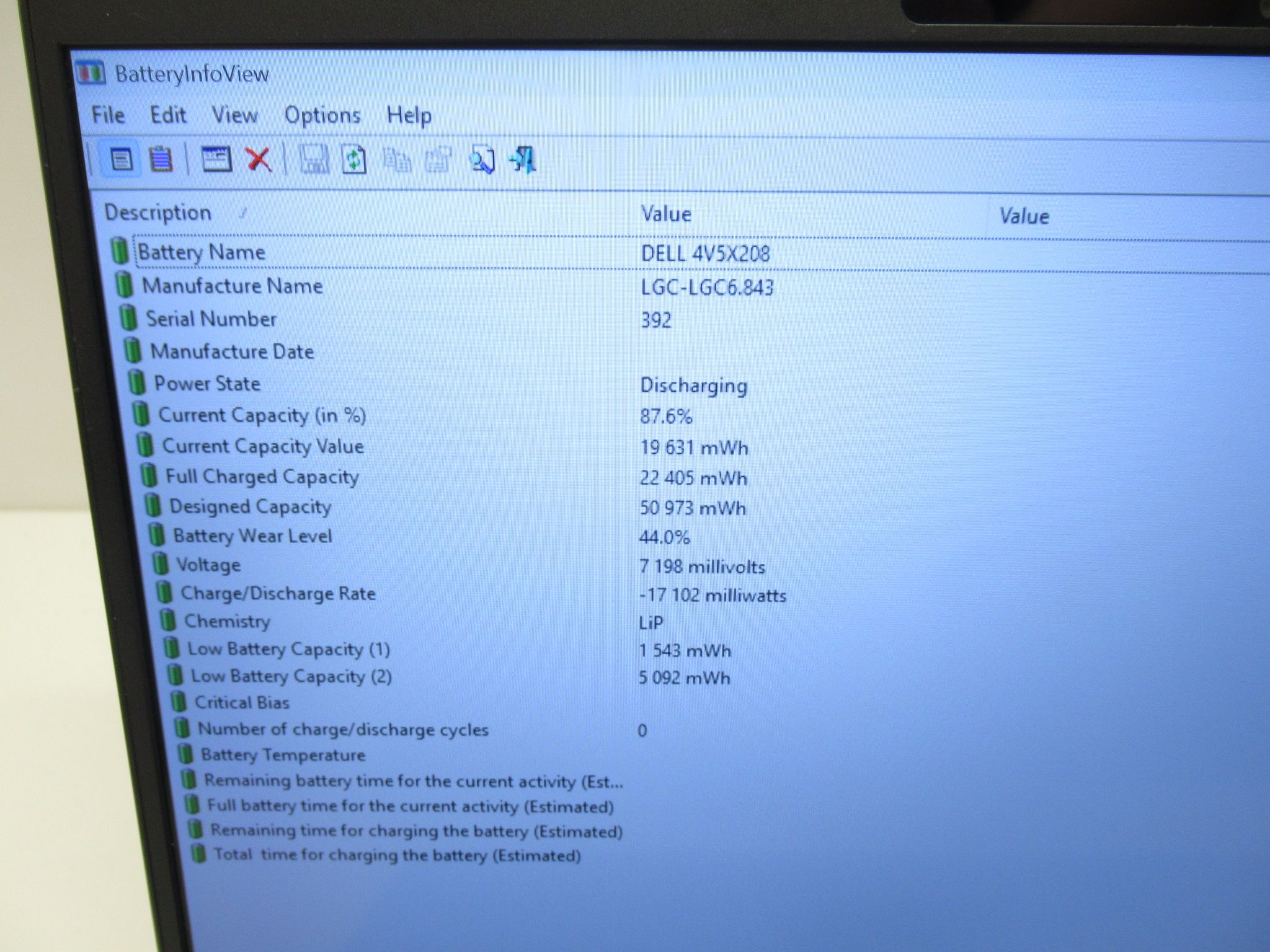Click the 44.0% wear level value

click(x=664, y=537)
